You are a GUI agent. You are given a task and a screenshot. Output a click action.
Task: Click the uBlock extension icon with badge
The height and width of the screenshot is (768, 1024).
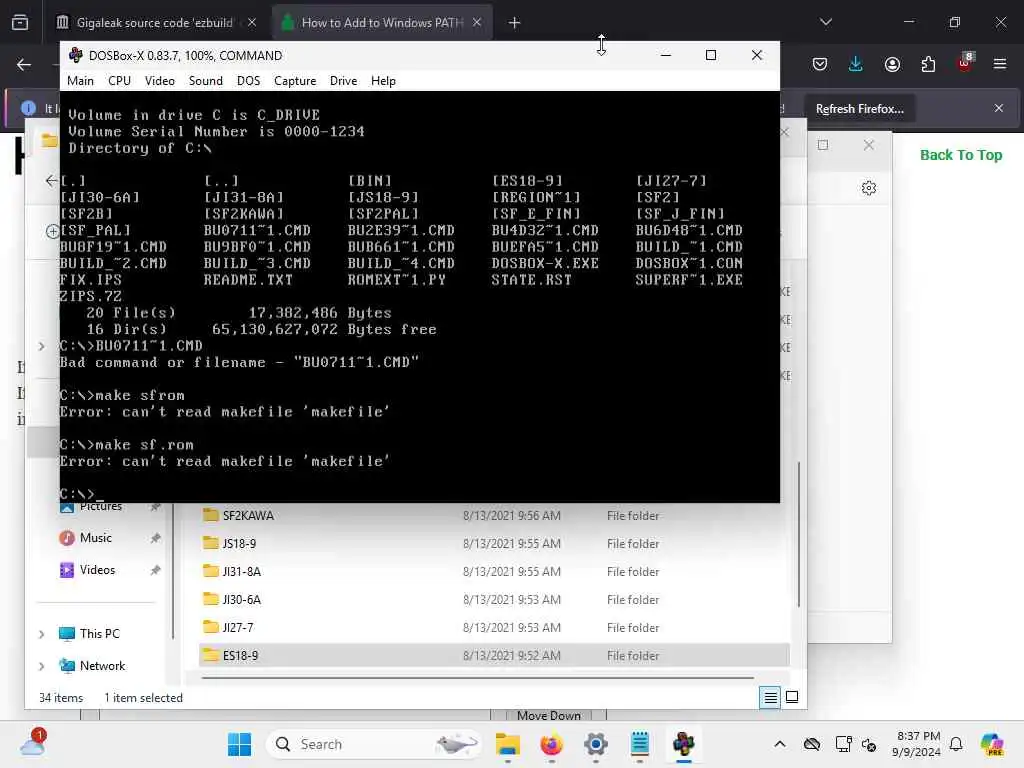click(965, 63)
